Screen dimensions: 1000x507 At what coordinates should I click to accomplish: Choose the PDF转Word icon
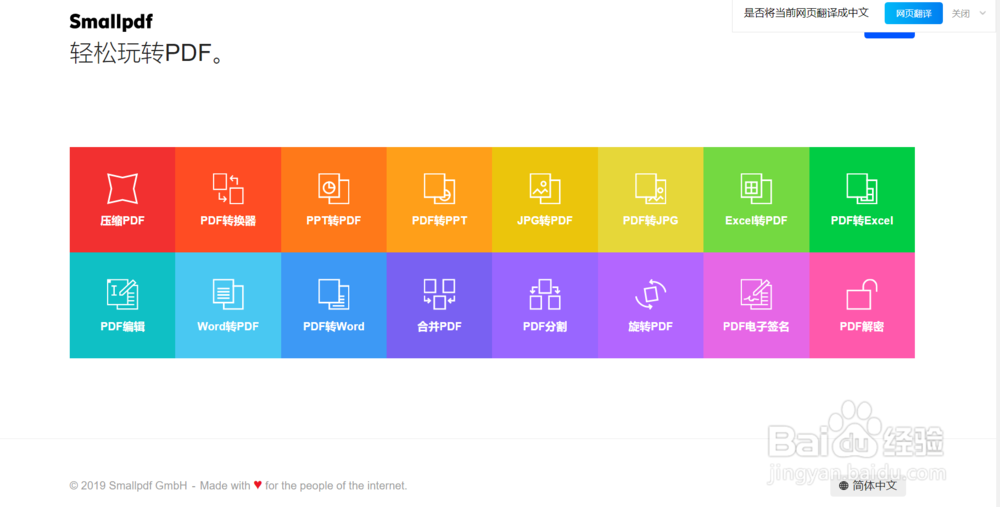tap(334, 294)
